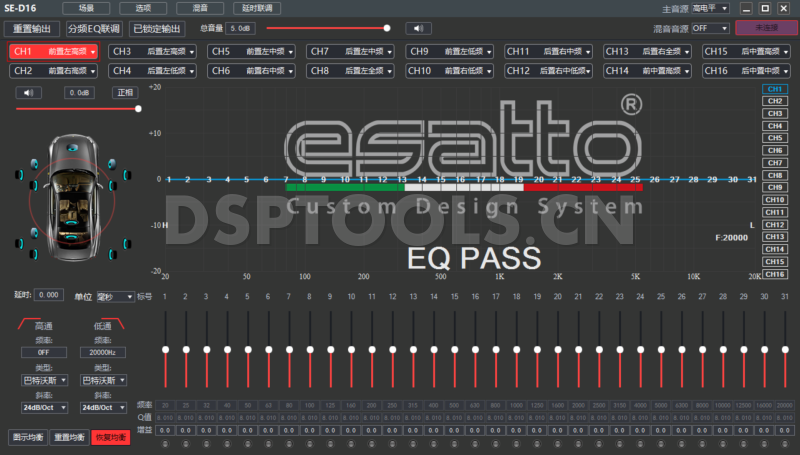Open the high-pass 类型 filter type dropdown

(44, 380)
